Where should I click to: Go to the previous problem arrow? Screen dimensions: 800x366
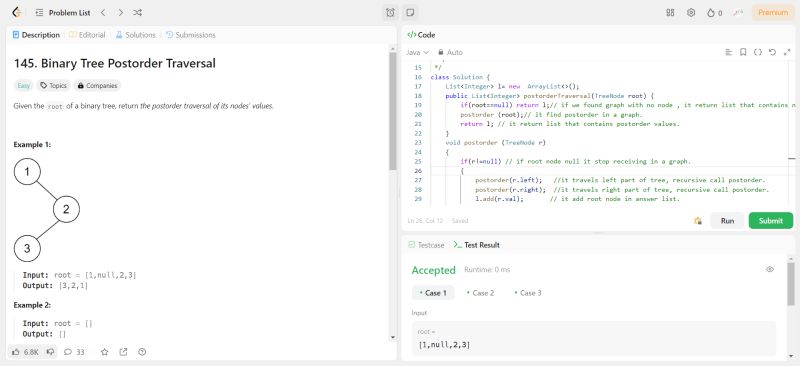[x=103, y=13]
